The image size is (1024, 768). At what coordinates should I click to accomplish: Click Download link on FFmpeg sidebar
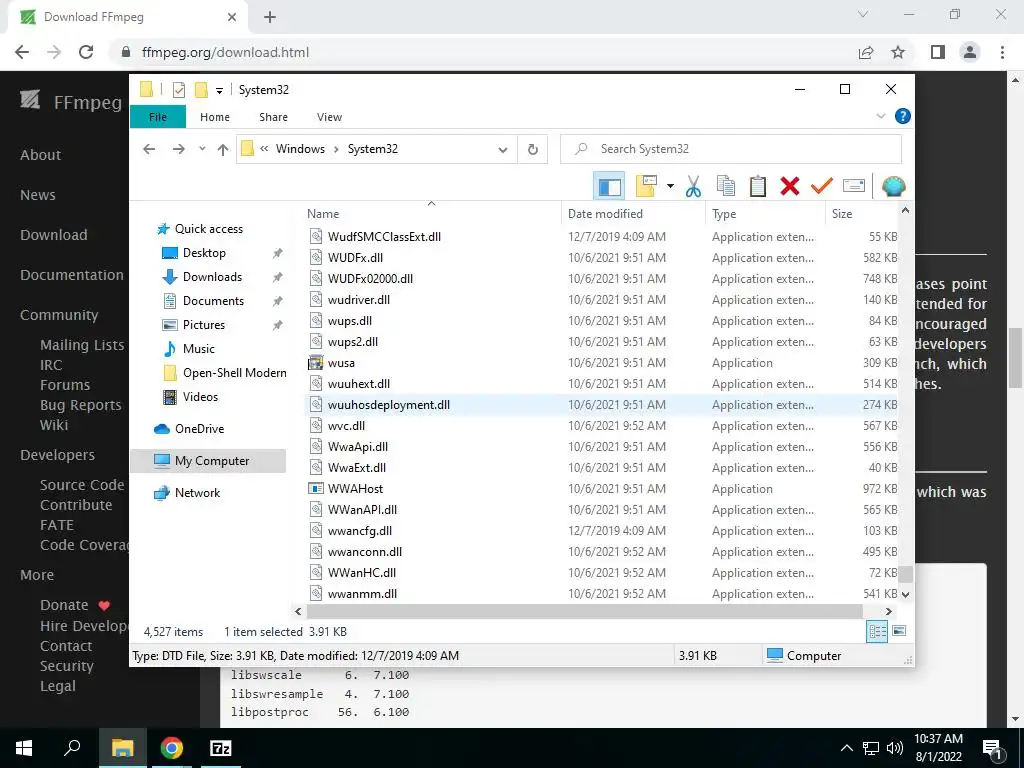coord(54,235)
